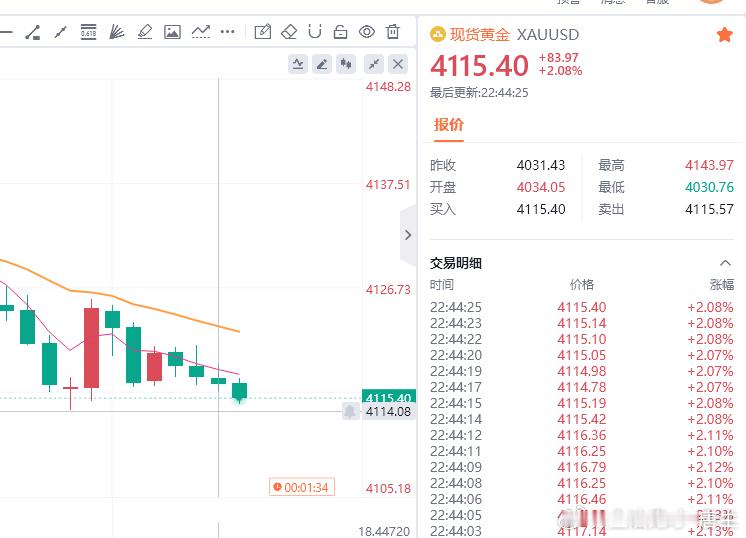Expand the side panel arrow handle
Viewport: 746px width, 538px height.
pyautogui.click(x=408, y=235)
